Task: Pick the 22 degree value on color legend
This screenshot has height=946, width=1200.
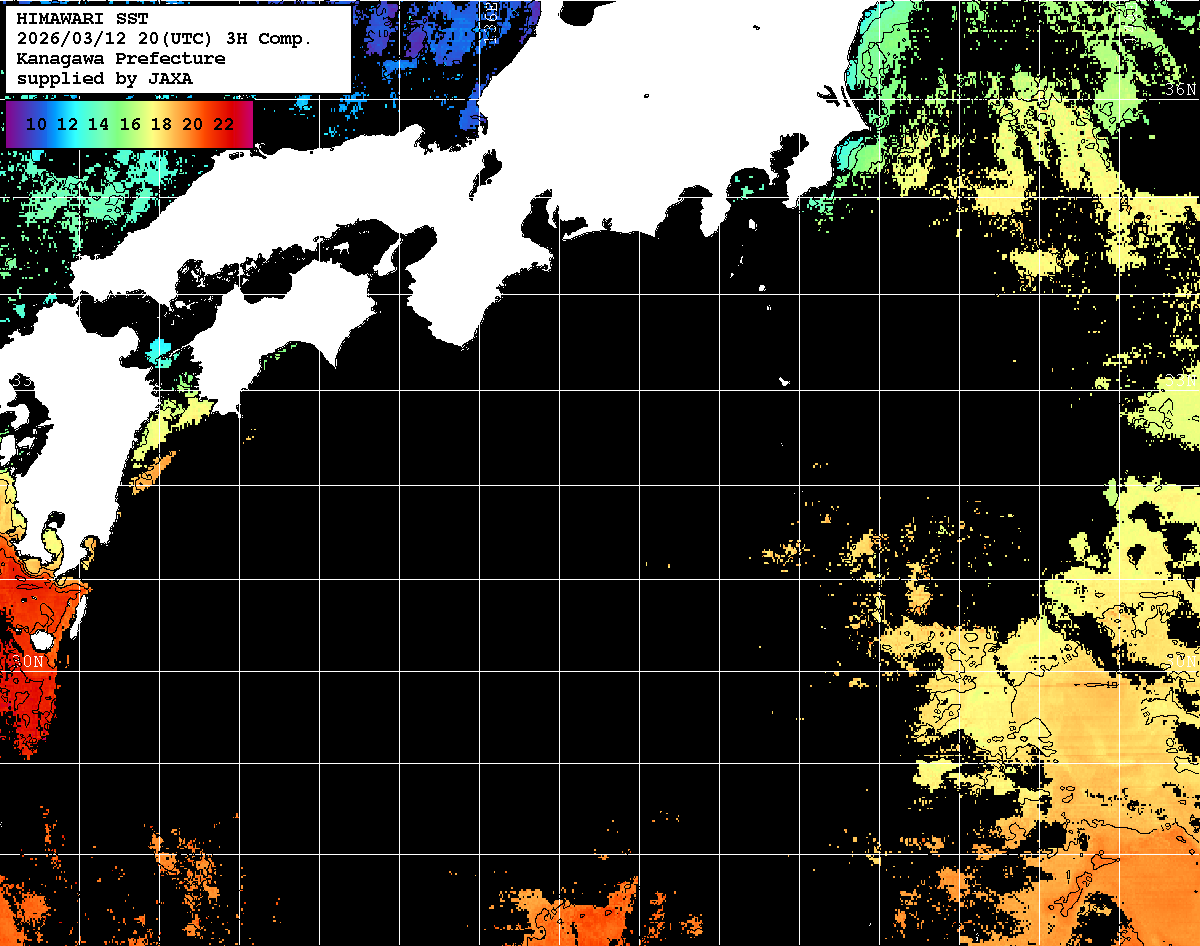Action: point(223,124)
